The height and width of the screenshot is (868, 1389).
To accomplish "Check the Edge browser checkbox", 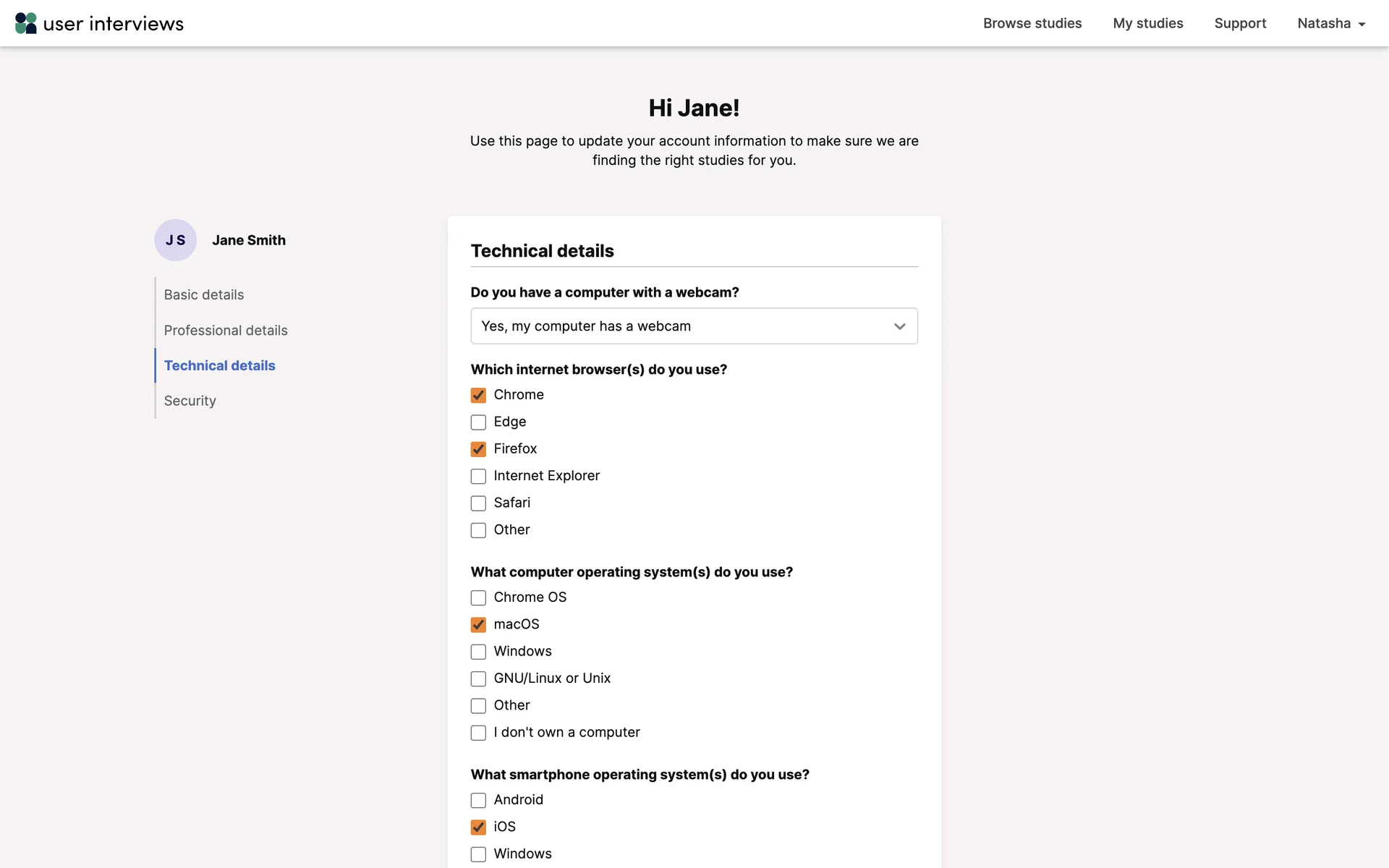I will click(x=478, y=422).
